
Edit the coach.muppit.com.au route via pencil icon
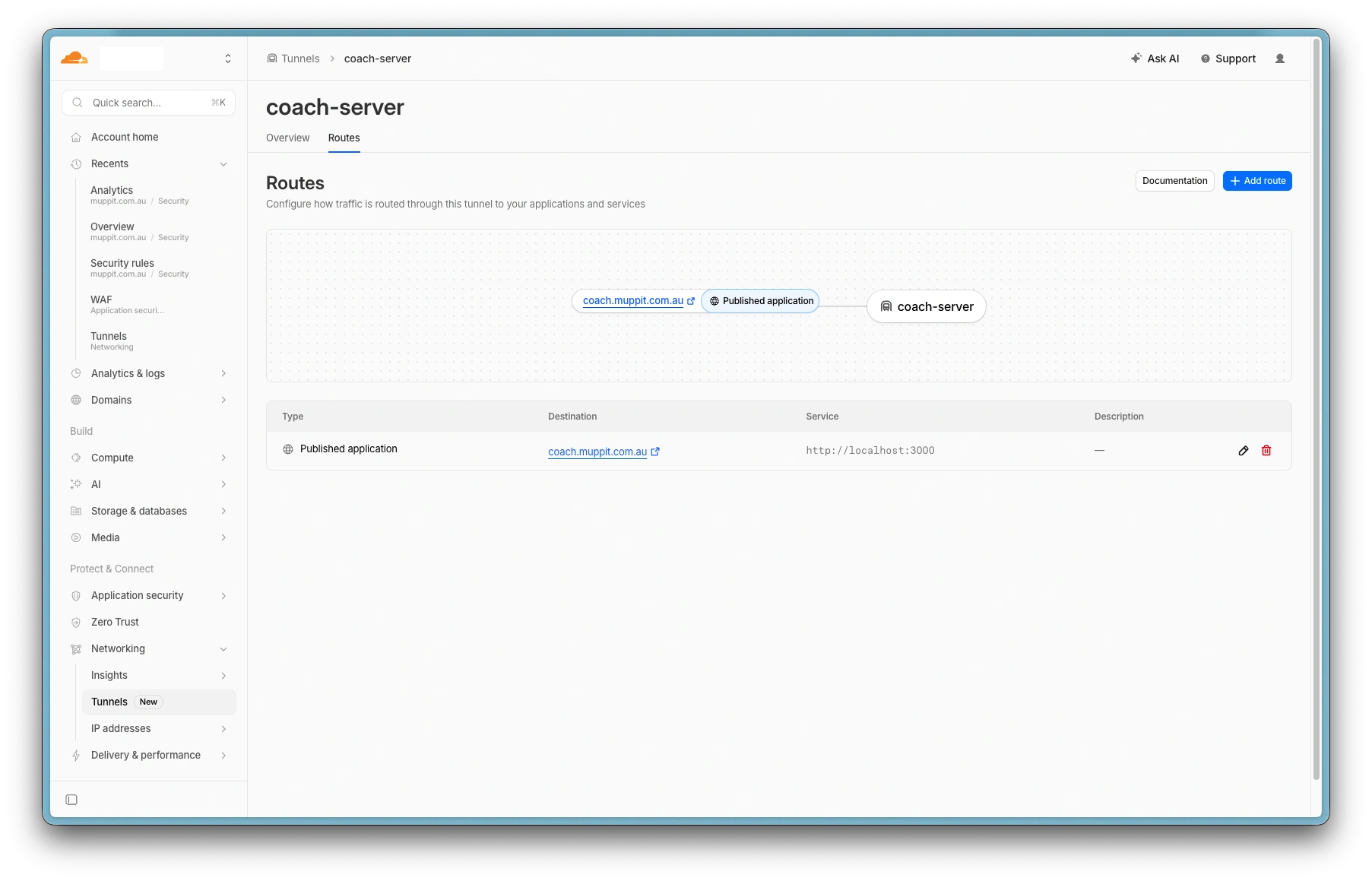point(1244,451)
